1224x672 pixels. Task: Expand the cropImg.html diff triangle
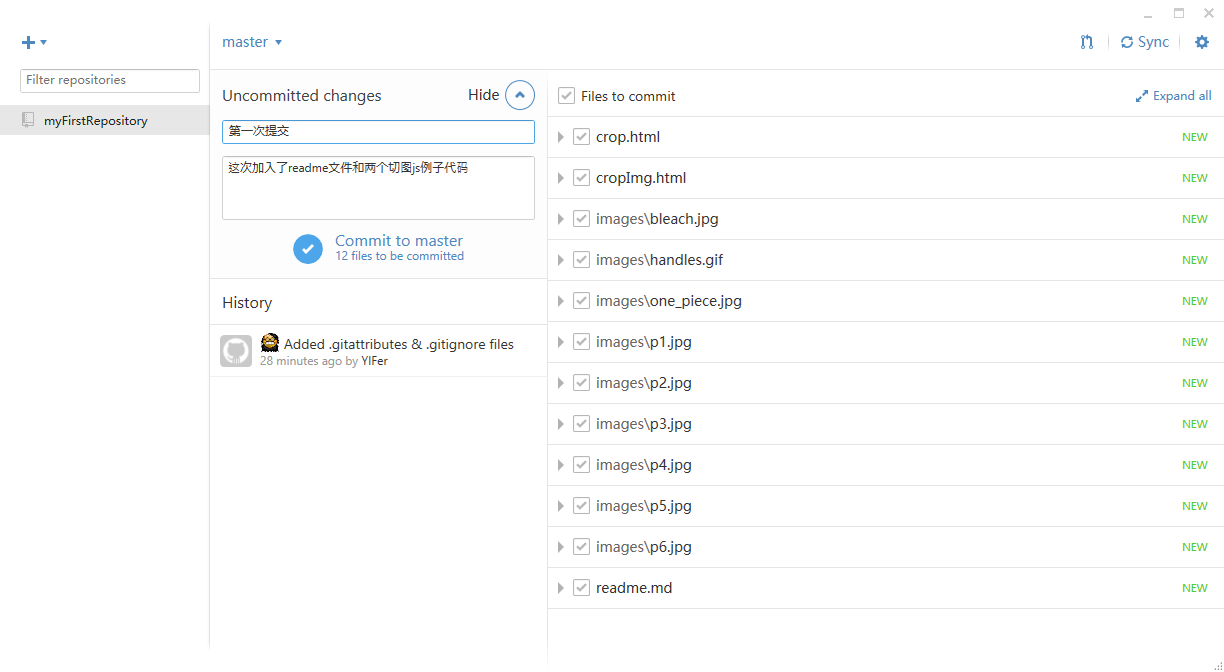pos(561,178)
